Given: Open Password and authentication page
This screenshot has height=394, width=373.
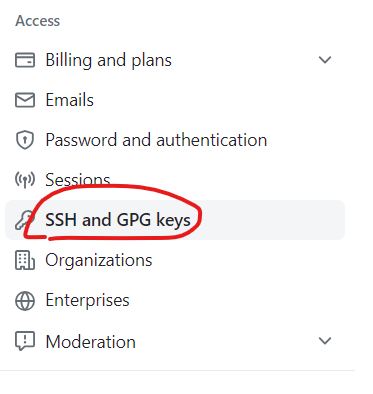Looking at the screenshot, I should pyautogui.click(x=156, y=140).
